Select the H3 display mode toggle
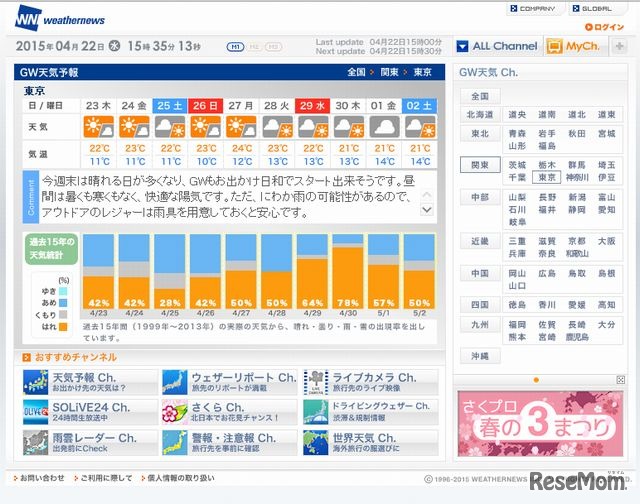Viewport: 640px width, 504px height. [273, 47]
